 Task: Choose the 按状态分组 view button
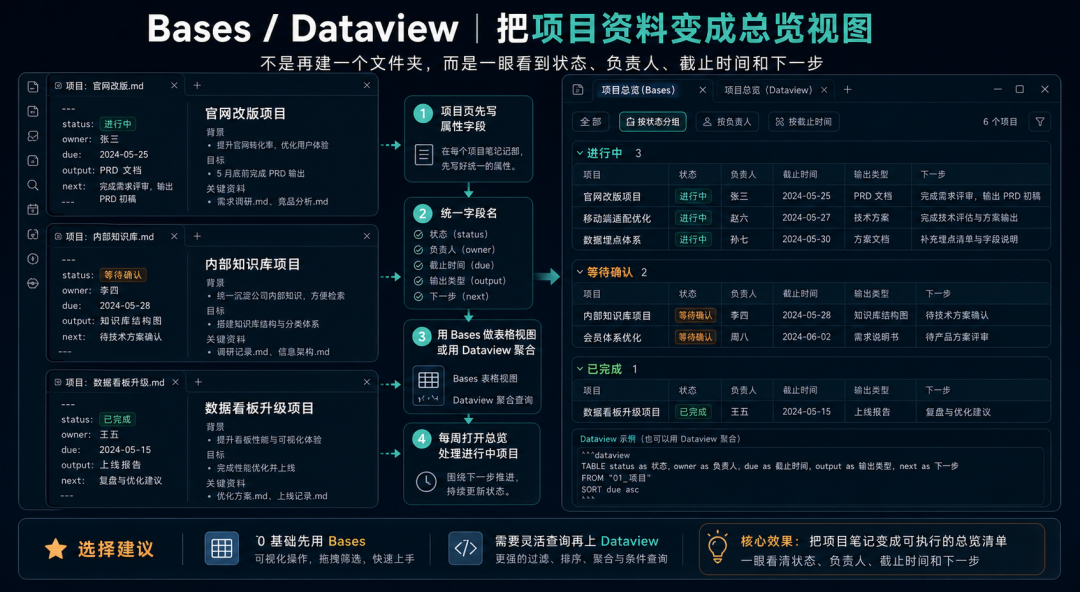(652, 122)
